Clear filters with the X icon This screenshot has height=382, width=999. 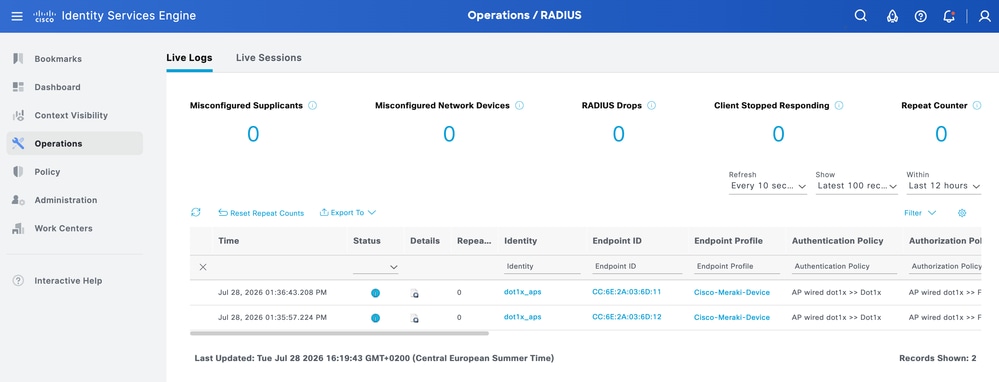pyautogui.click(x=203, y=267)
